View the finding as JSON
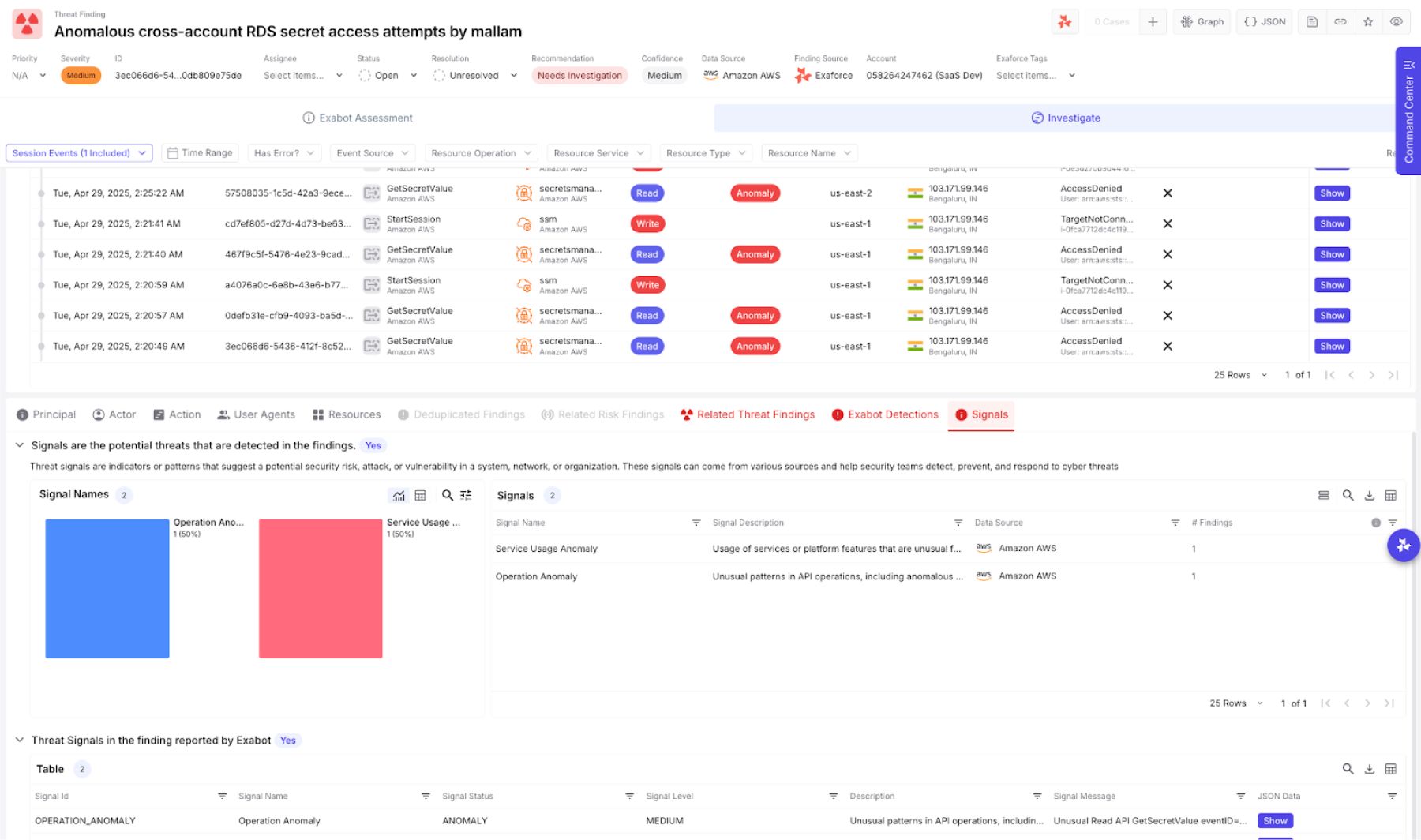Image resolution: width=1421 pixels, height=840 pixels. 1265,22
